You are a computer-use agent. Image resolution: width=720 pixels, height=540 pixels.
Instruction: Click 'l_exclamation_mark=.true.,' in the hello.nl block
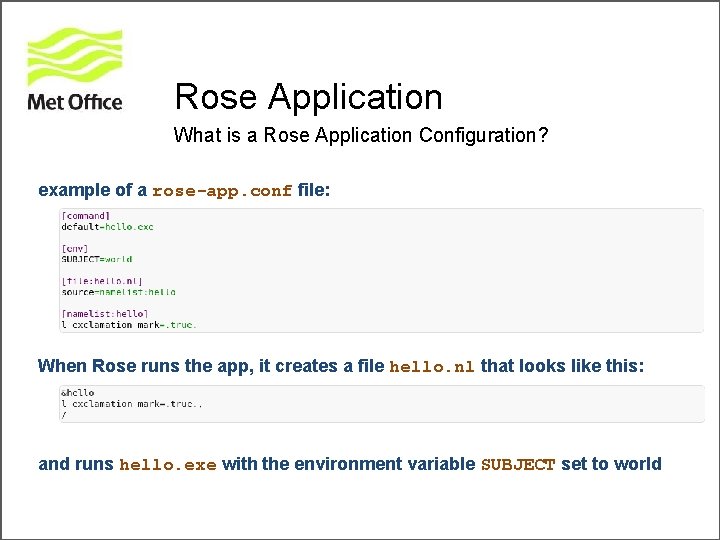pyautogui.click(x=132, y=404)
